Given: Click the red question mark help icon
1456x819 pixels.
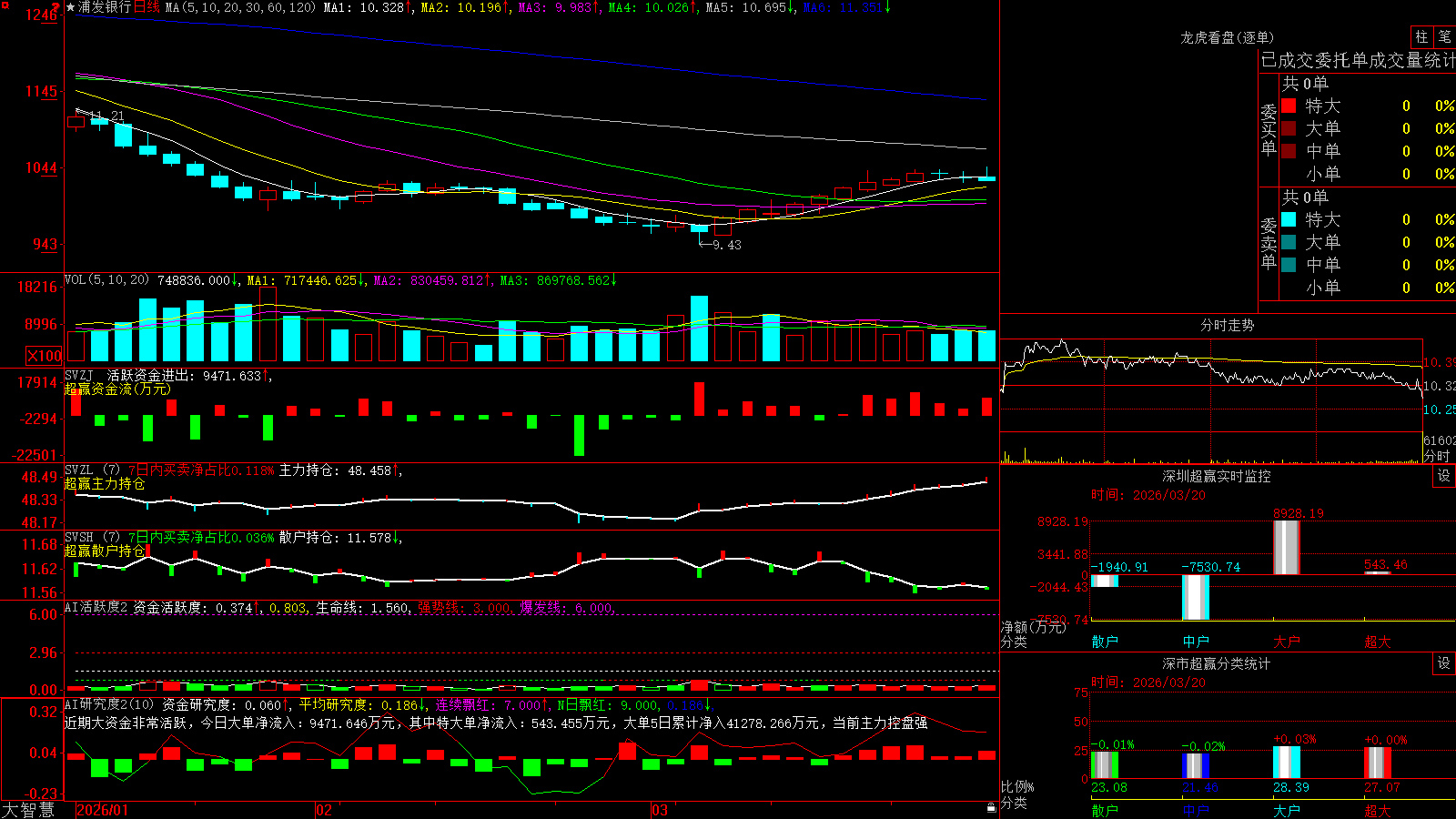Looking at the screenshot, I should [x=56, y=7].
